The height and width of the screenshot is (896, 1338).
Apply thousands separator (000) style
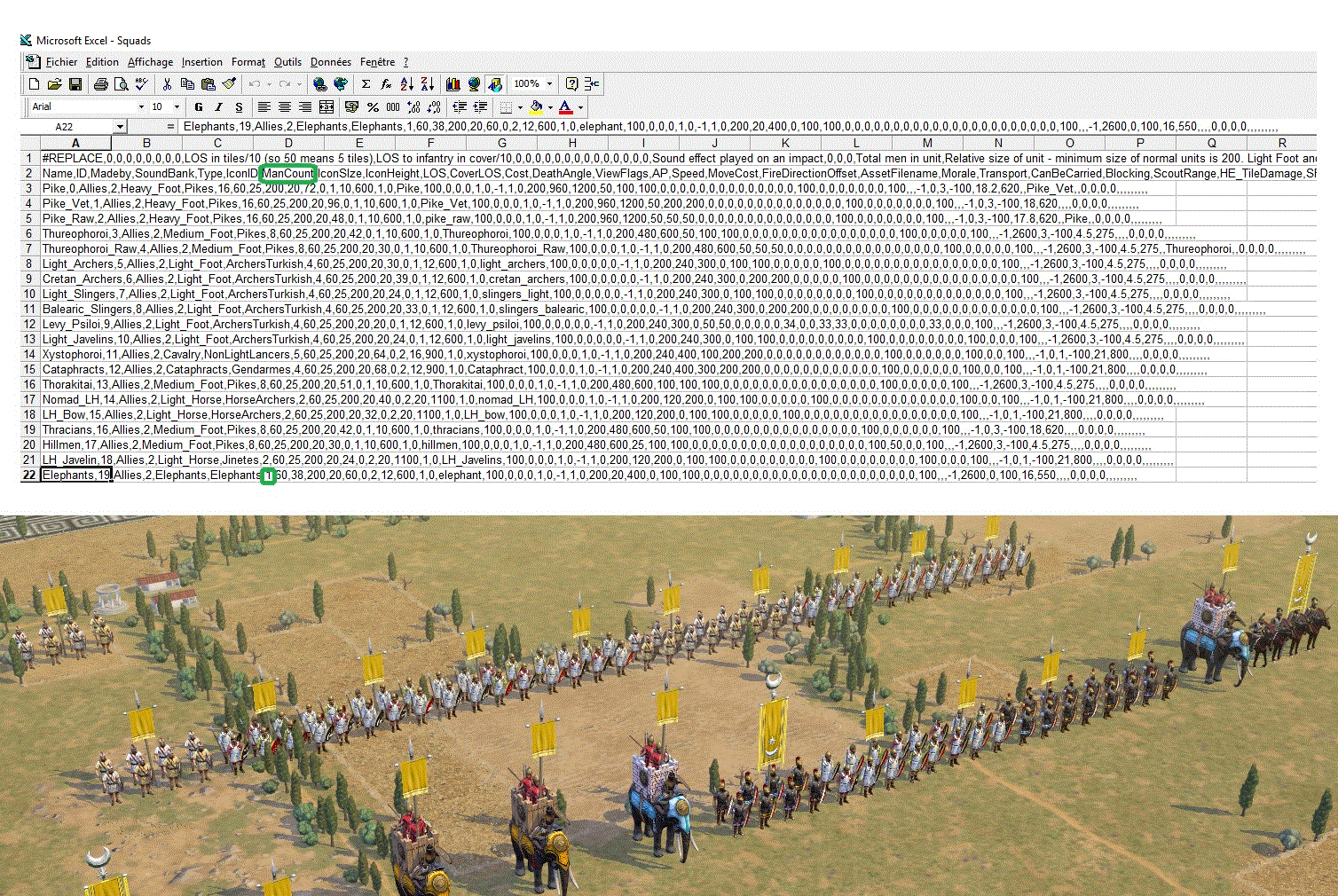tap(393, 107)
